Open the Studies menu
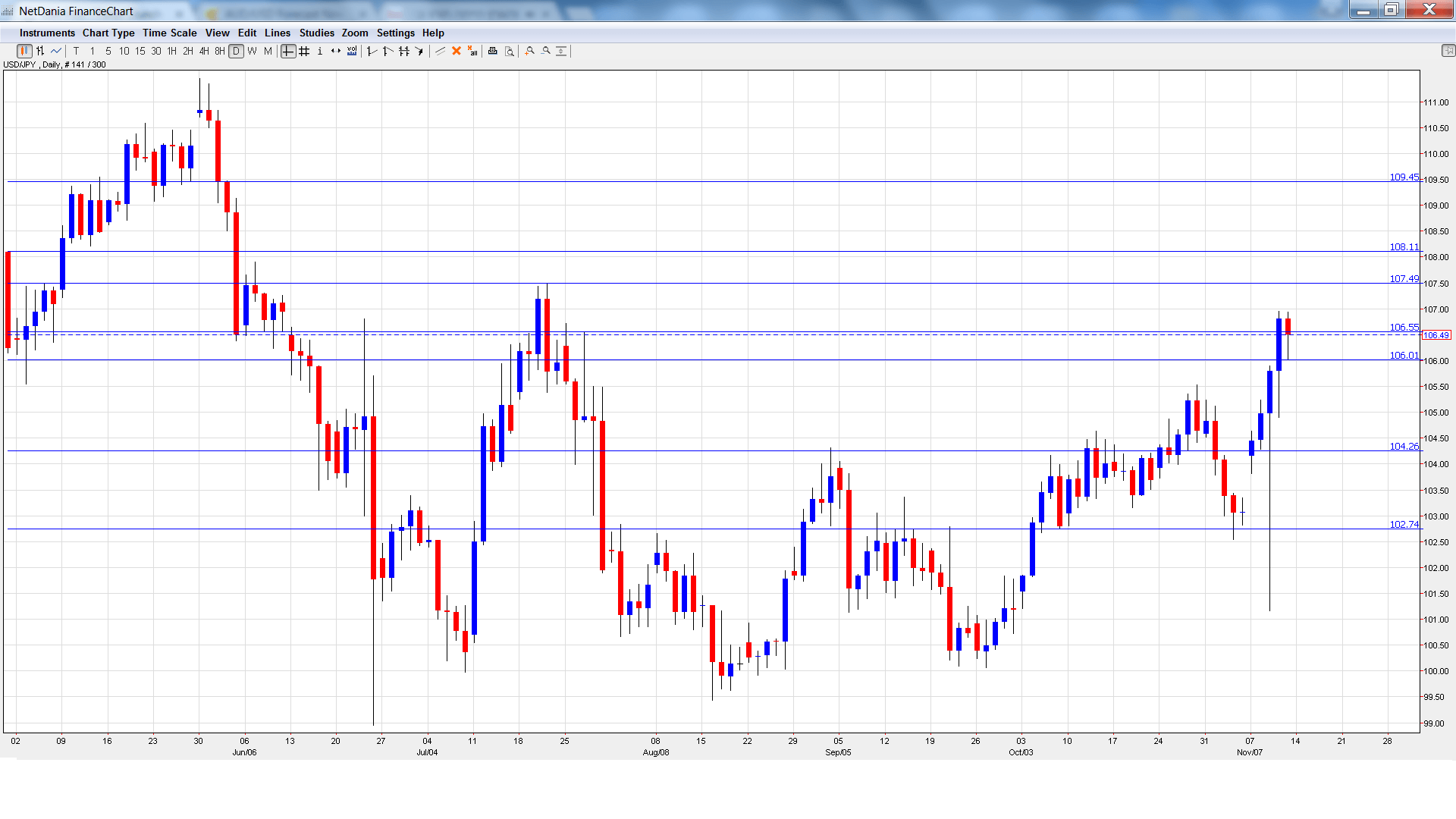The width and height of the screenshot is (1456, 819). pos(316,33)
